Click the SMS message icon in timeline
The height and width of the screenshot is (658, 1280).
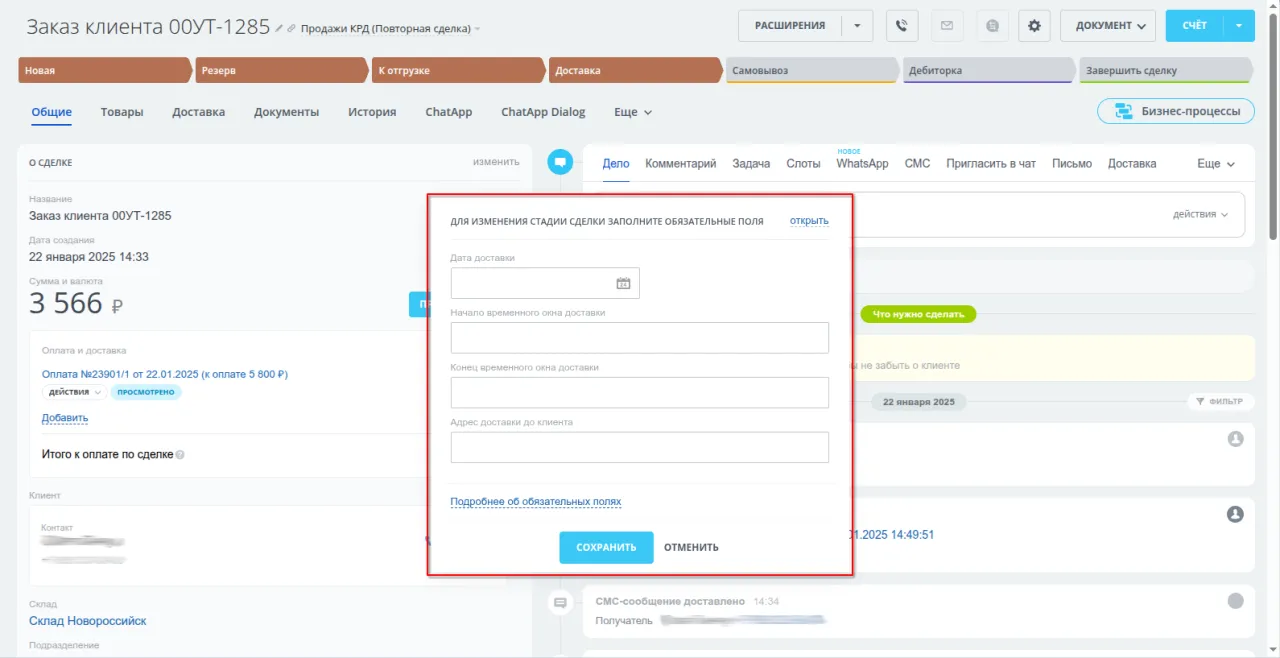[x=560, y=602]
